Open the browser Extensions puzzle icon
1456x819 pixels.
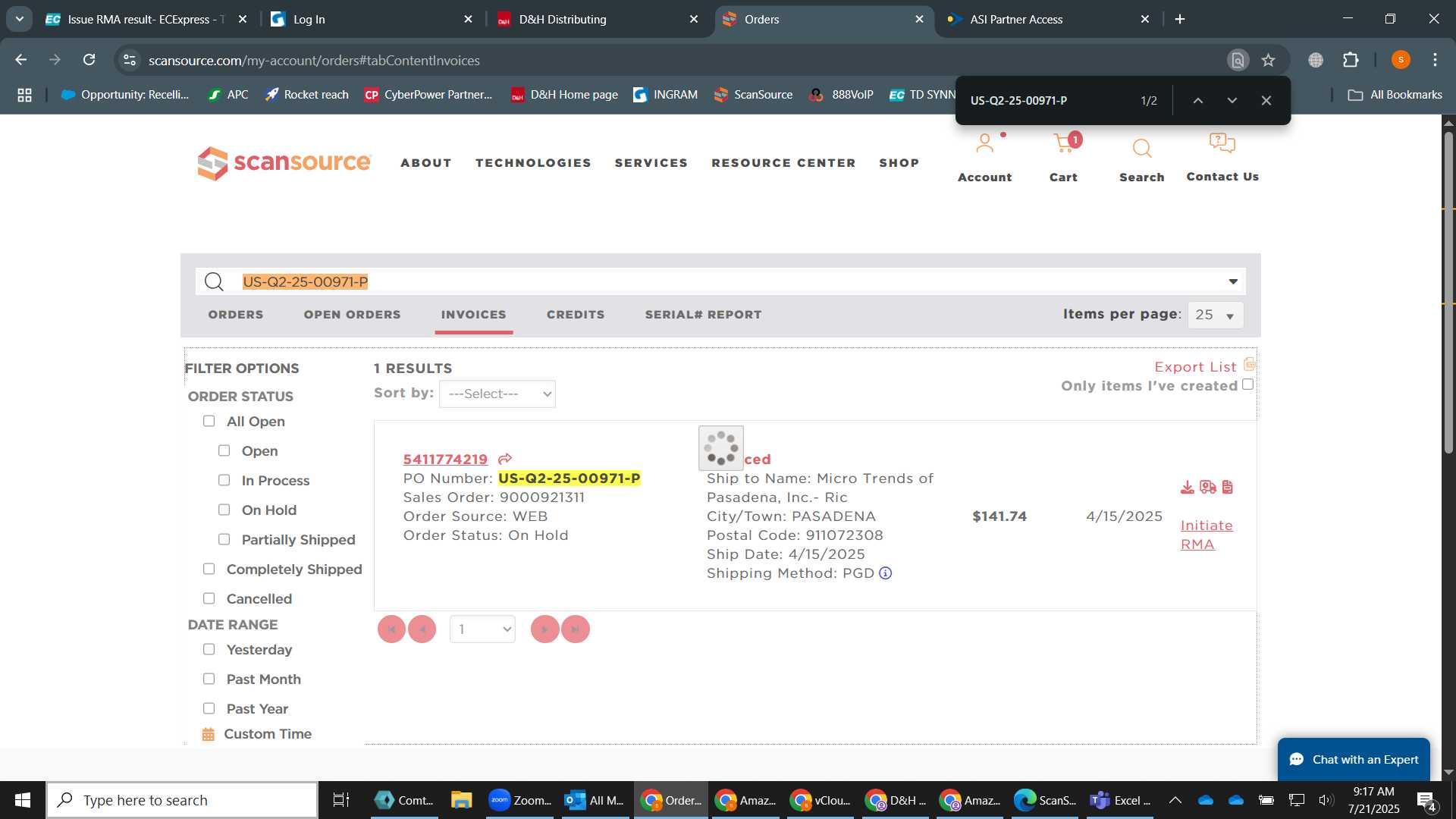tap(1351, 60)
